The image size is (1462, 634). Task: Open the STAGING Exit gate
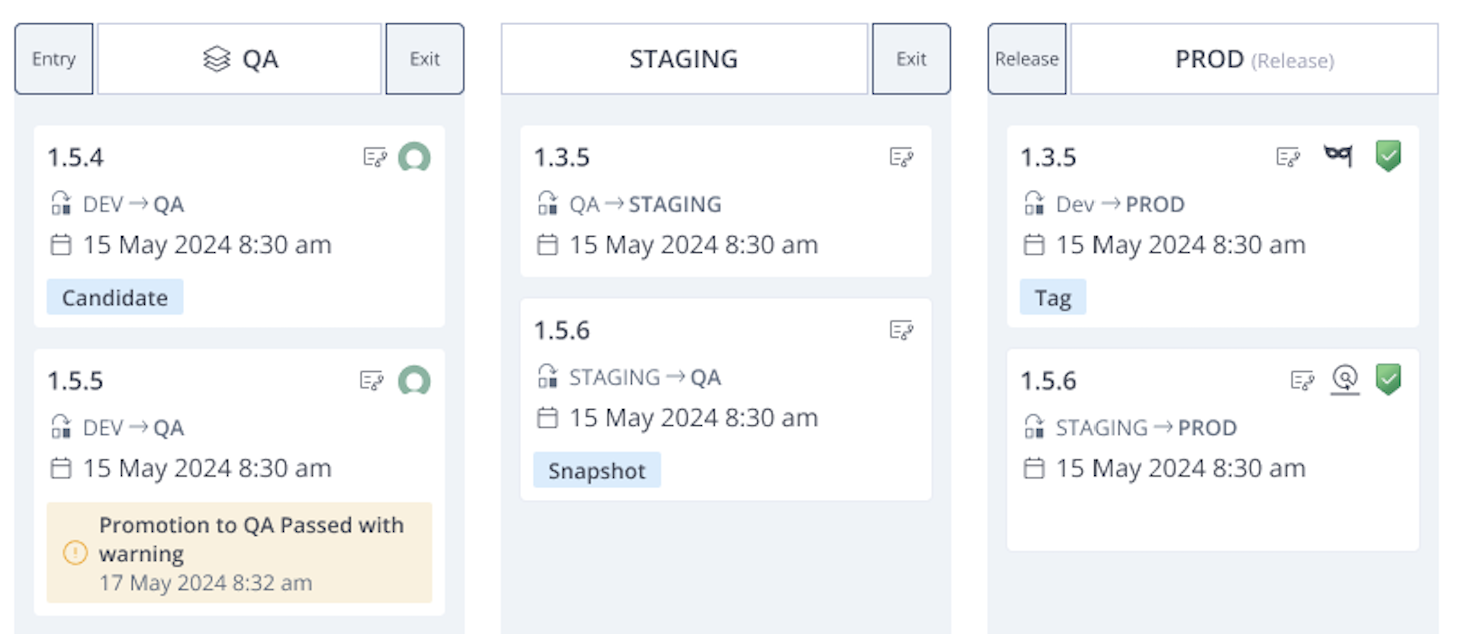pyautogui.click(x=911, y=59)
